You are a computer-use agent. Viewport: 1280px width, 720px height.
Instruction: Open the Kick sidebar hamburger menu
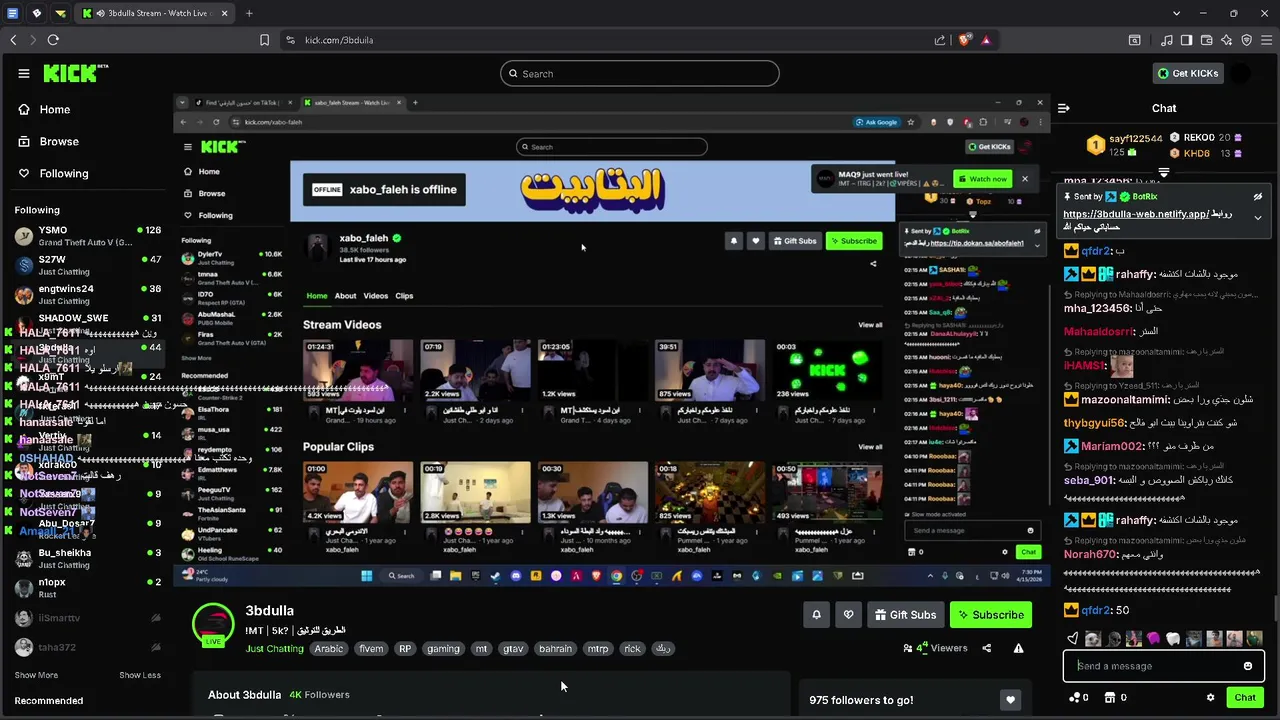tap(24, 73)
